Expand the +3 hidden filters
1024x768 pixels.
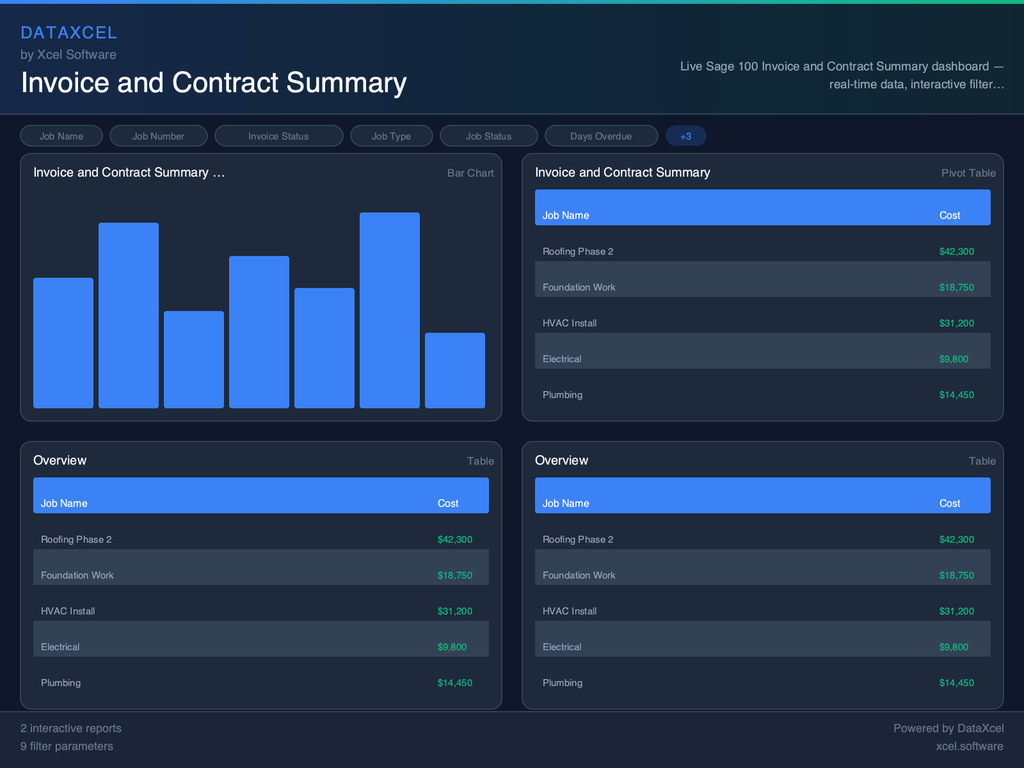(686, 135)
